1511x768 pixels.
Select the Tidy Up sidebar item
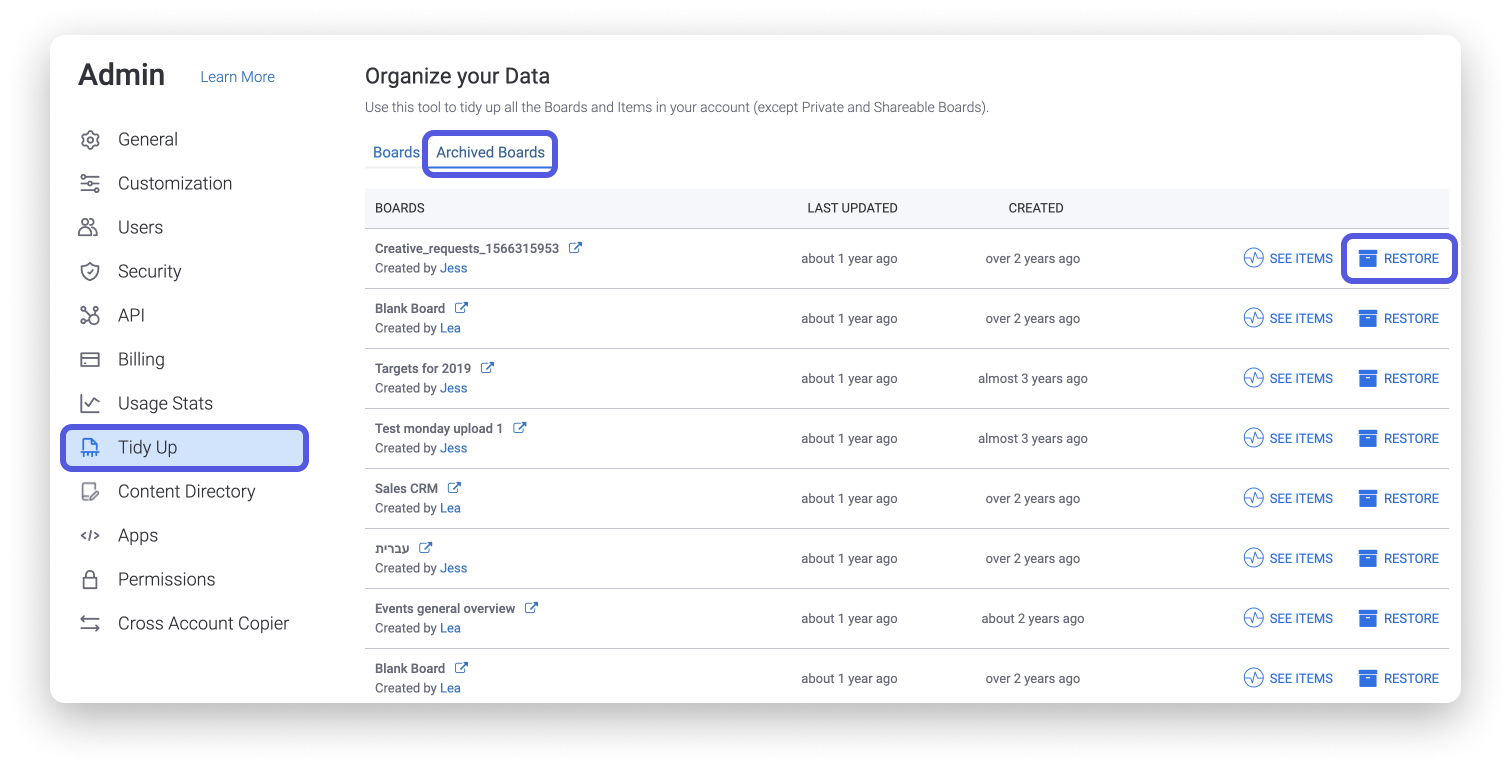tap(185, 447)
